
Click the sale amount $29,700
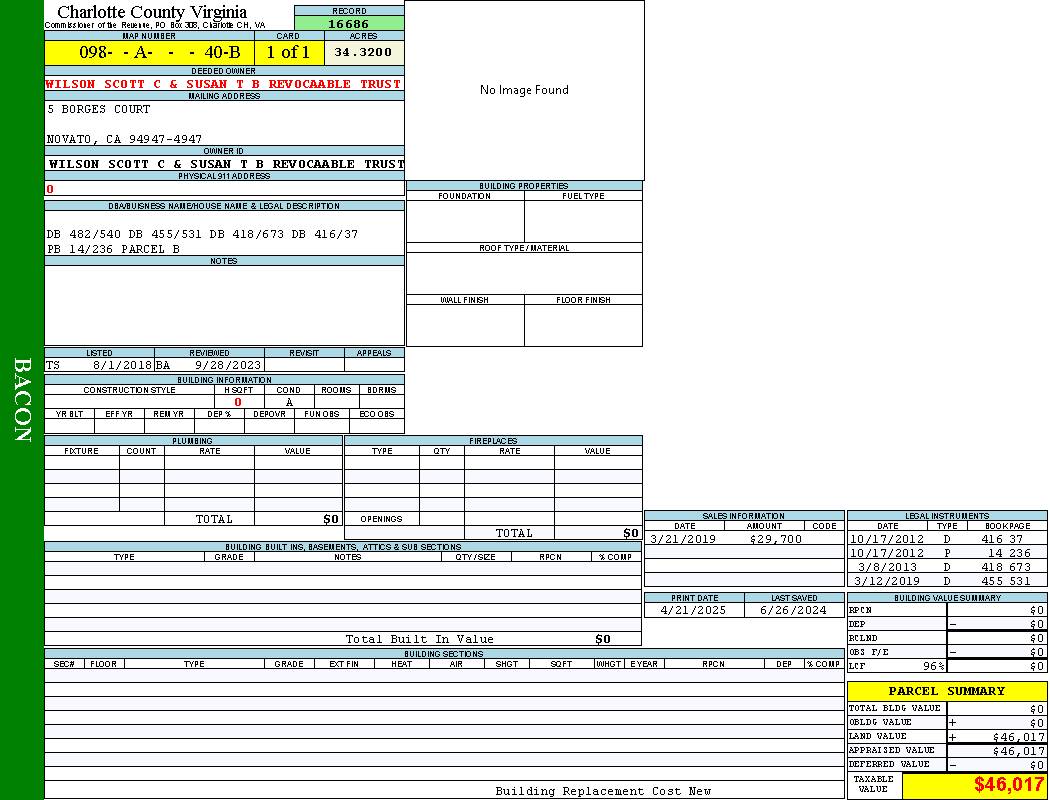(x=775, y=539)
